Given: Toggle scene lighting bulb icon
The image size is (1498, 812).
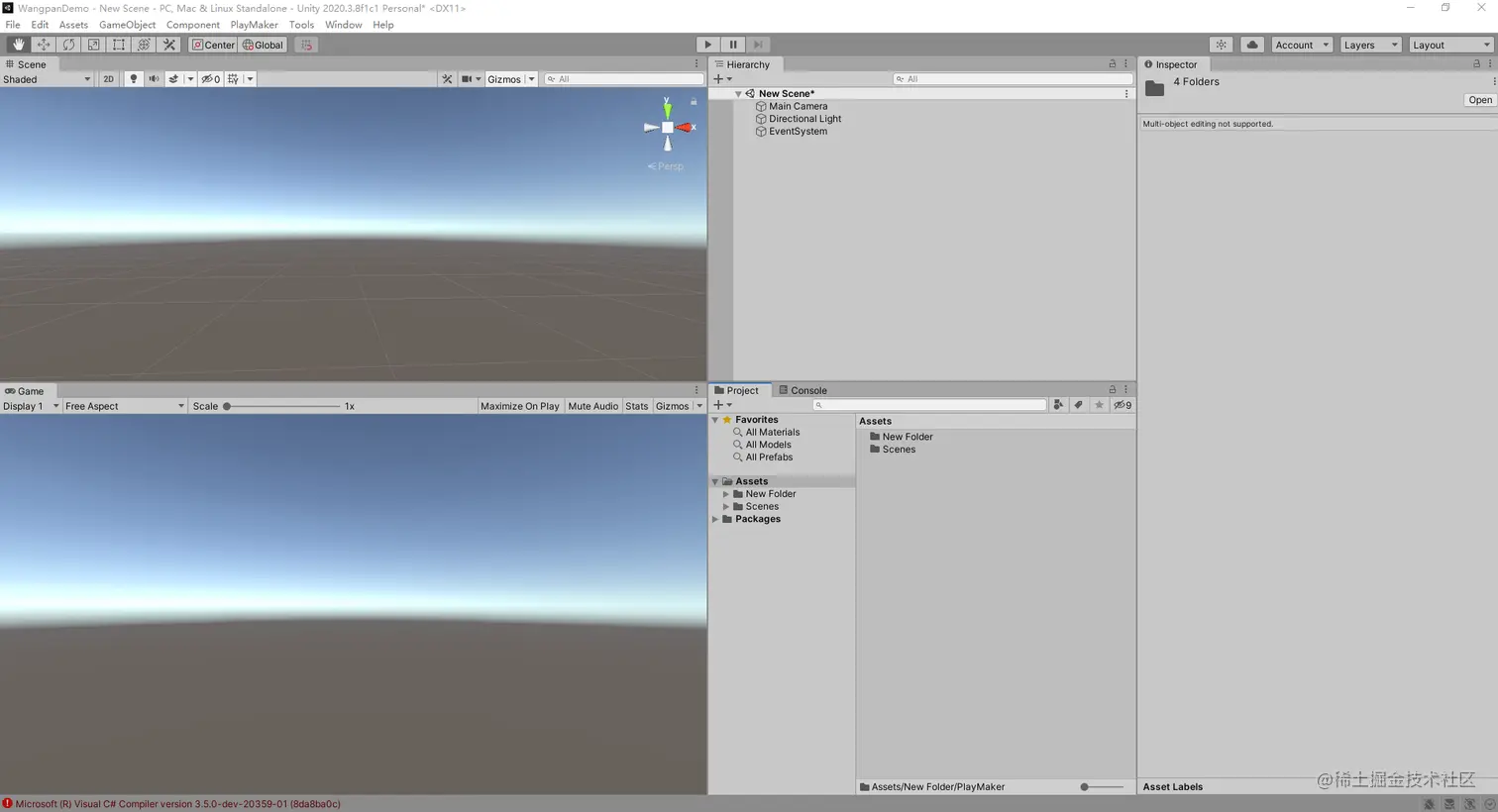Looking at the screenshot, I should pos(133,79).
